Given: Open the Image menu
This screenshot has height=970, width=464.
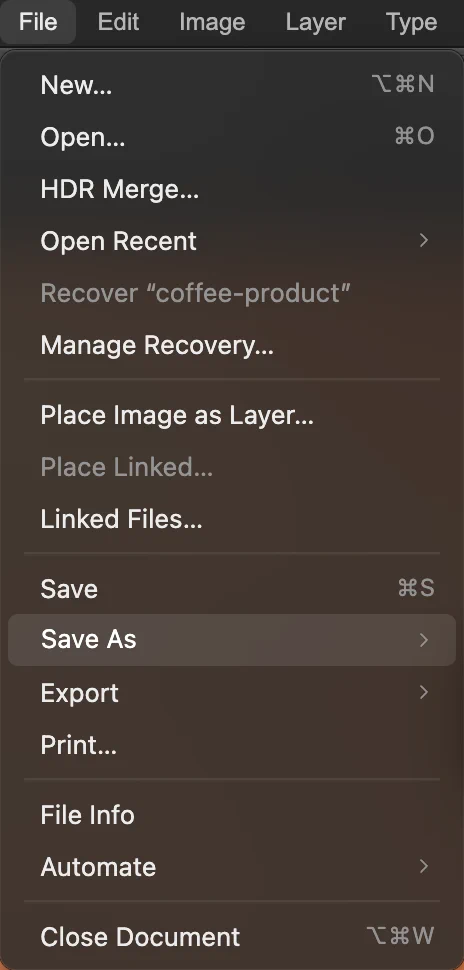Looking at the screenshot, I should 212,22.
